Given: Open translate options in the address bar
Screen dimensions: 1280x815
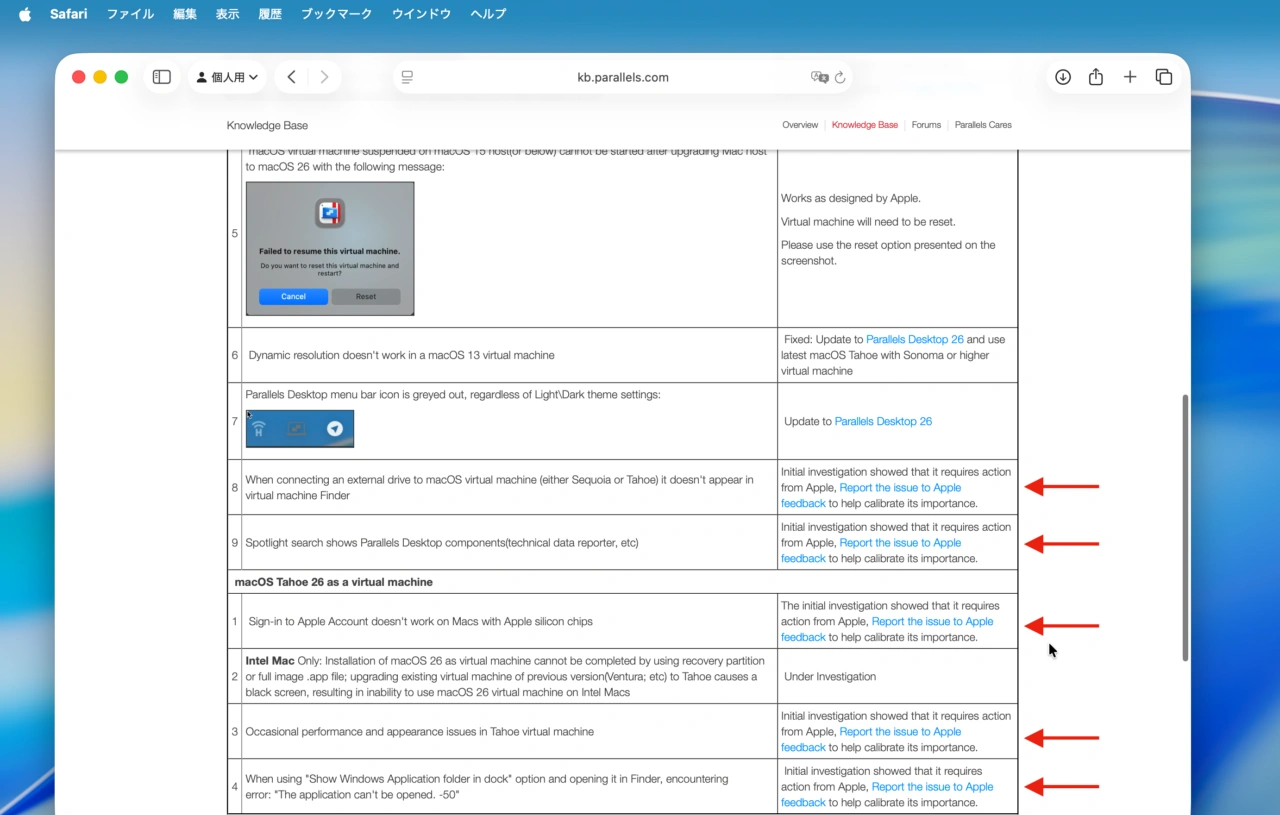Looking at the screenshot, I should click(818, 76).
